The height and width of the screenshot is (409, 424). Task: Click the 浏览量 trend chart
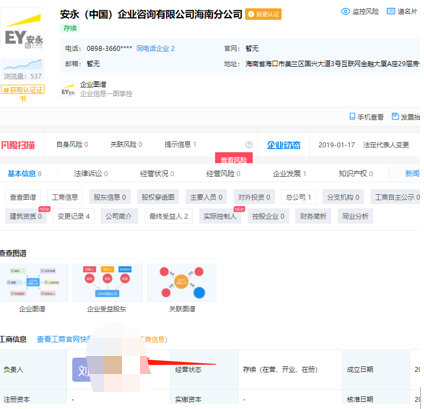[23, 65]
